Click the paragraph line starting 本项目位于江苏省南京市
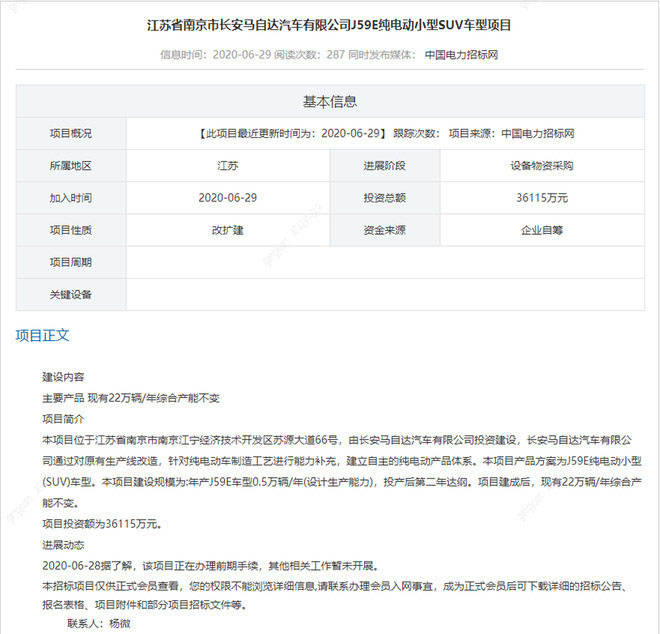660x634 pixels. [337, 440]
